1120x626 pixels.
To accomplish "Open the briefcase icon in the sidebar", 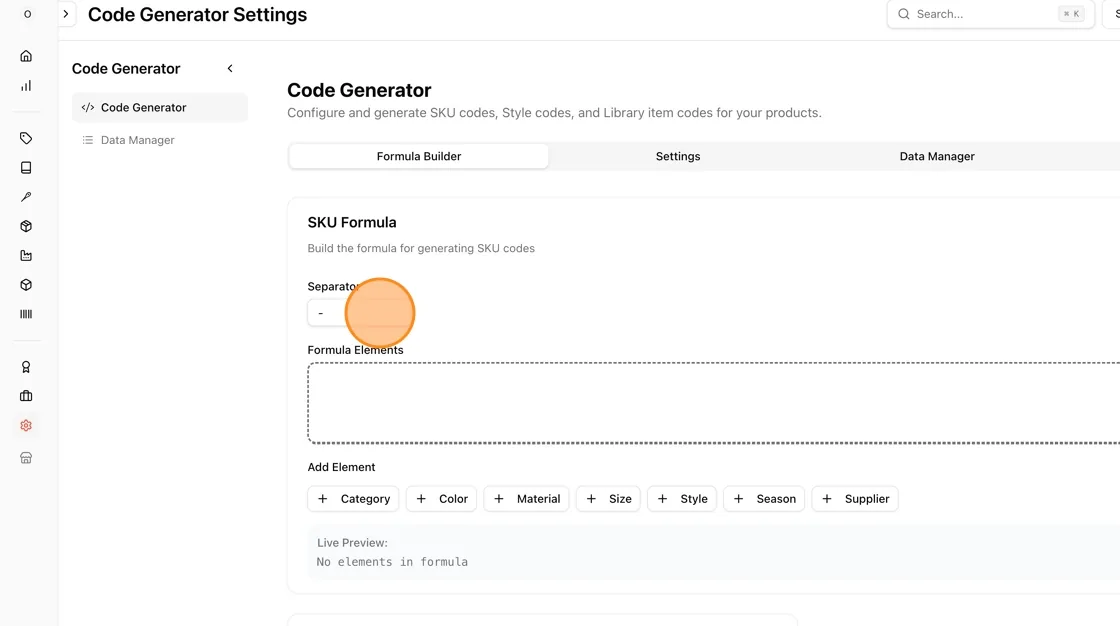I will click(26, 396).
